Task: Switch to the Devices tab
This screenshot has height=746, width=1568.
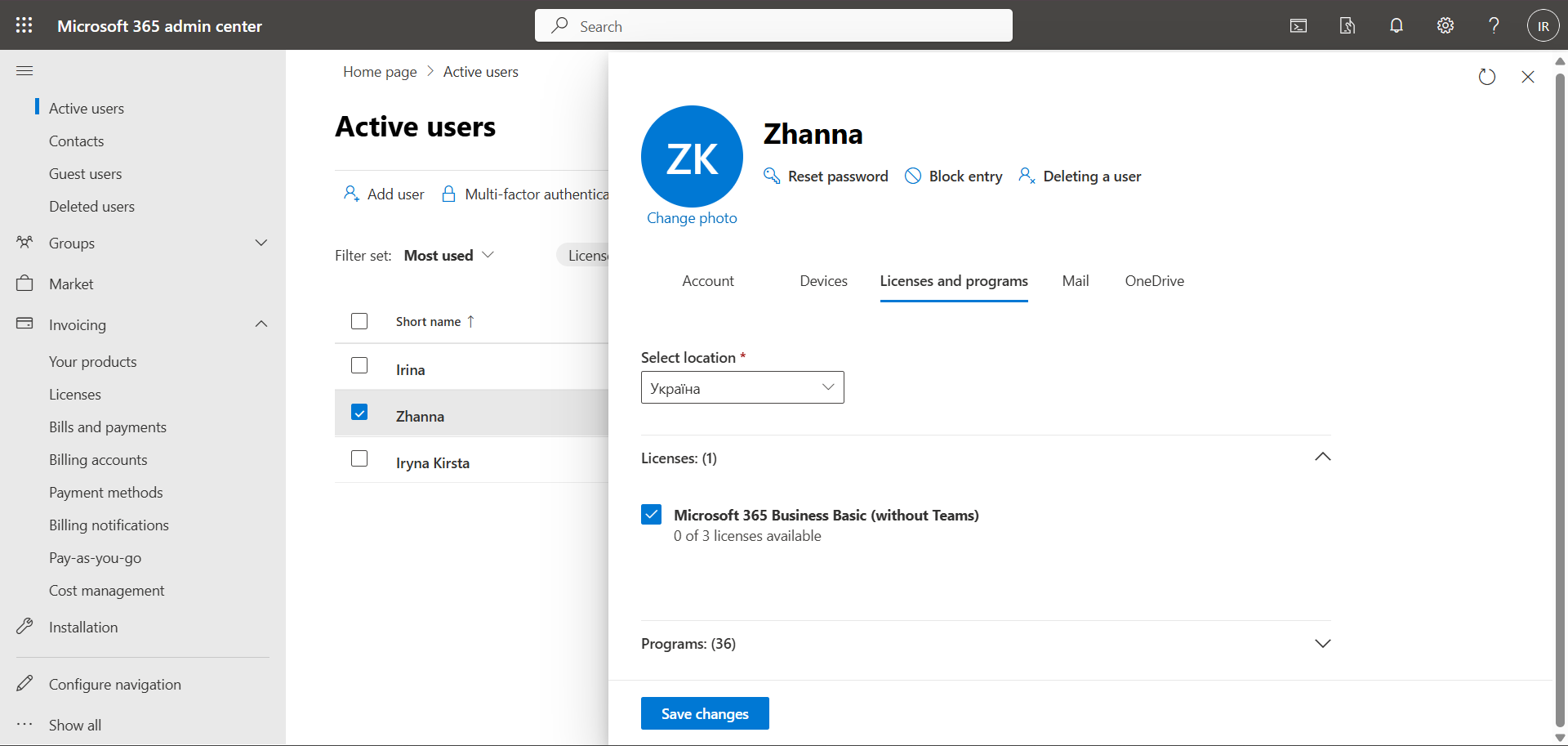Action: [x=823, y=281]
